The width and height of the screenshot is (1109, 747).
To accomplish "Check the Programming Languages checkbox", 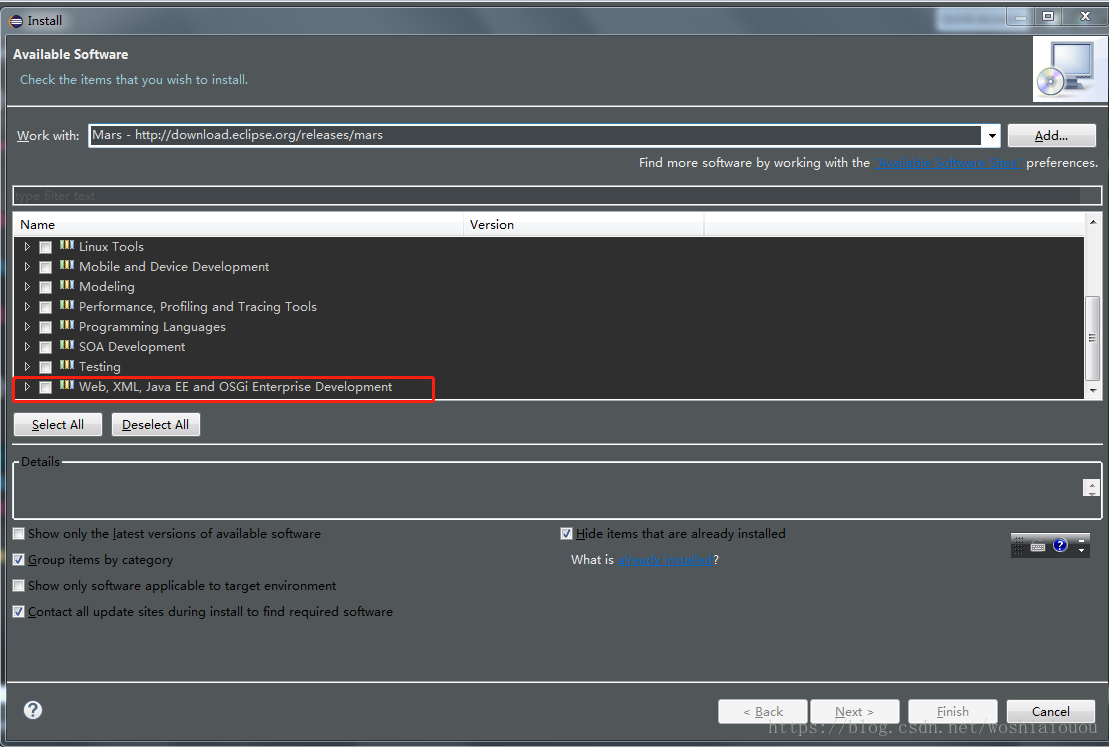I will [45, 327].
